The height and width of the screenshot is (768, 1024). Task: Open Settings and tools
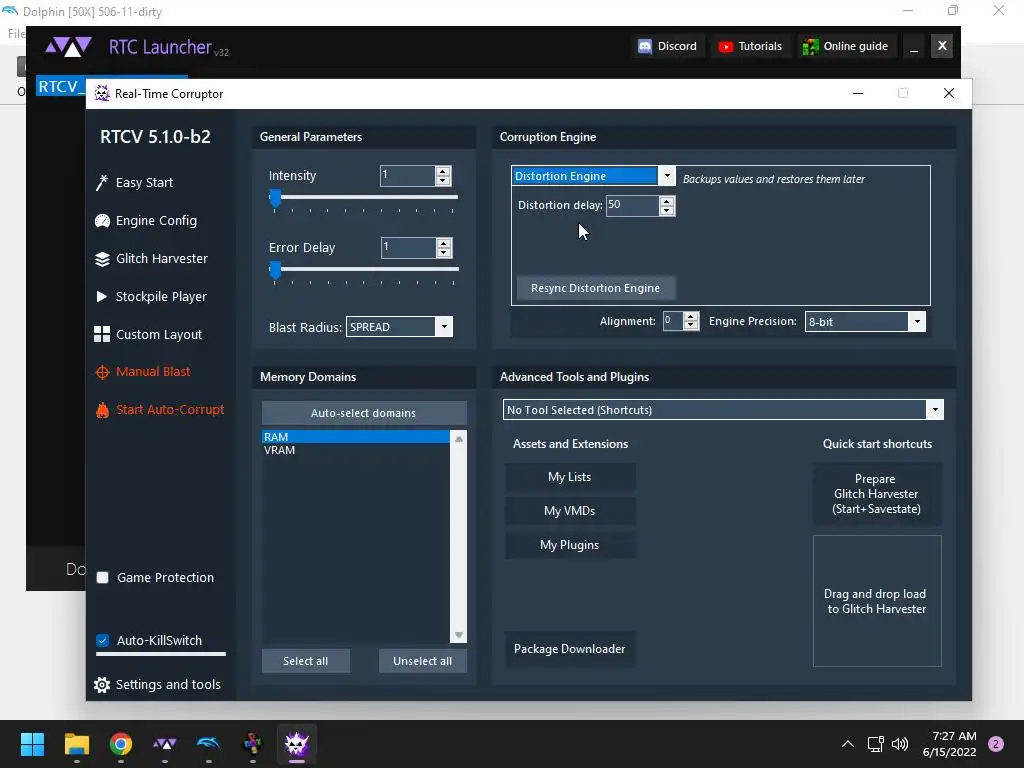click(168, 684)
